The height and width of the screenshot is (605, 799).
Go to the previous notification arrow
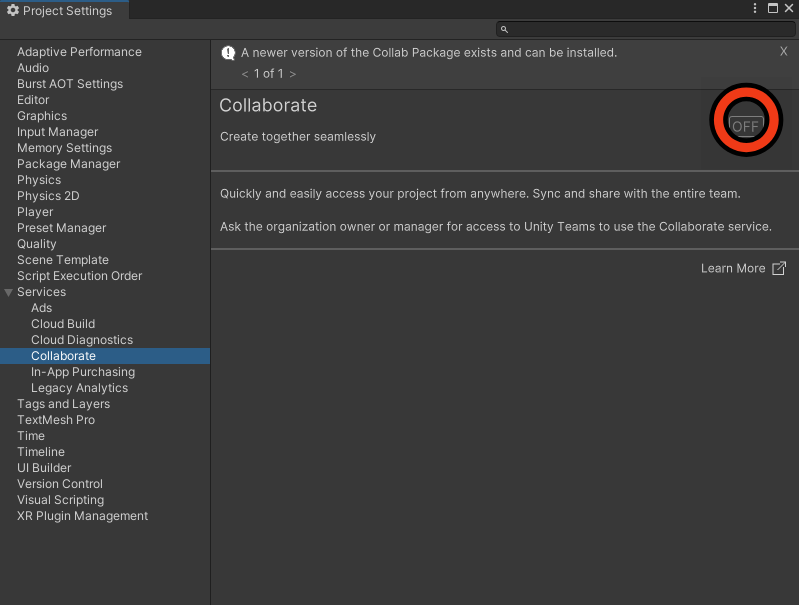245,74
